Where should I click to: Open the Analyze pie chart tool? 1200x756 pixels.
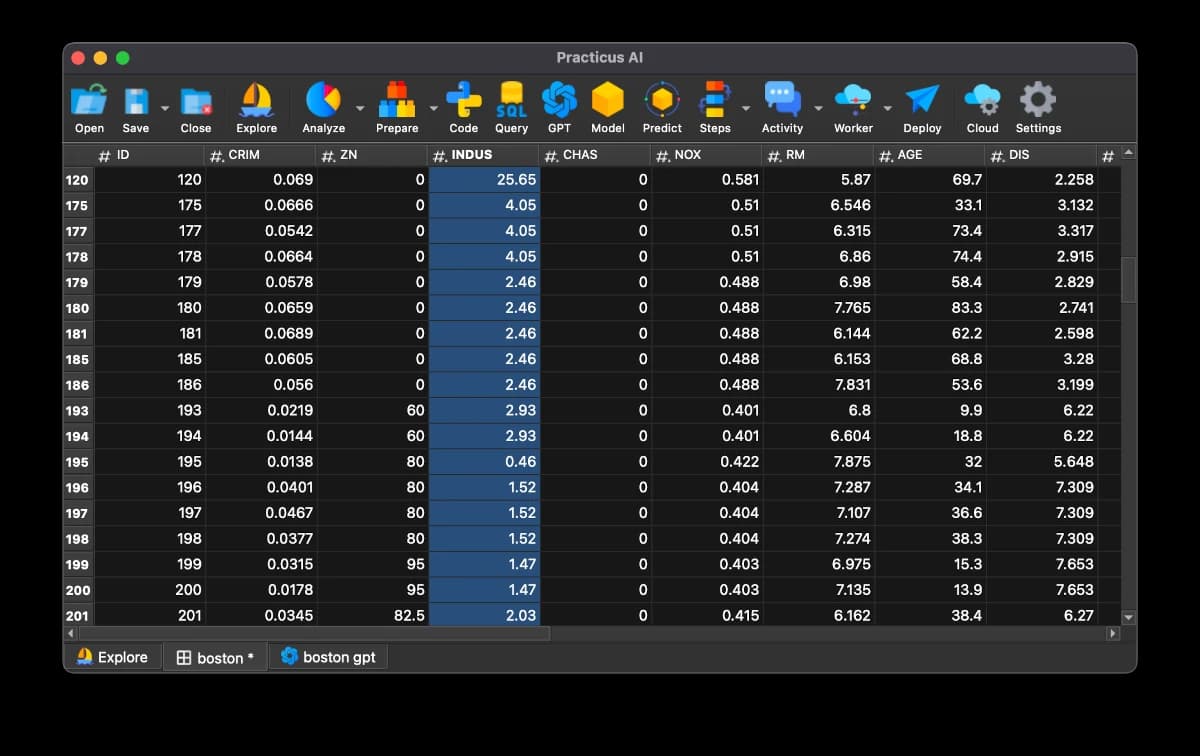click(323, 101)
